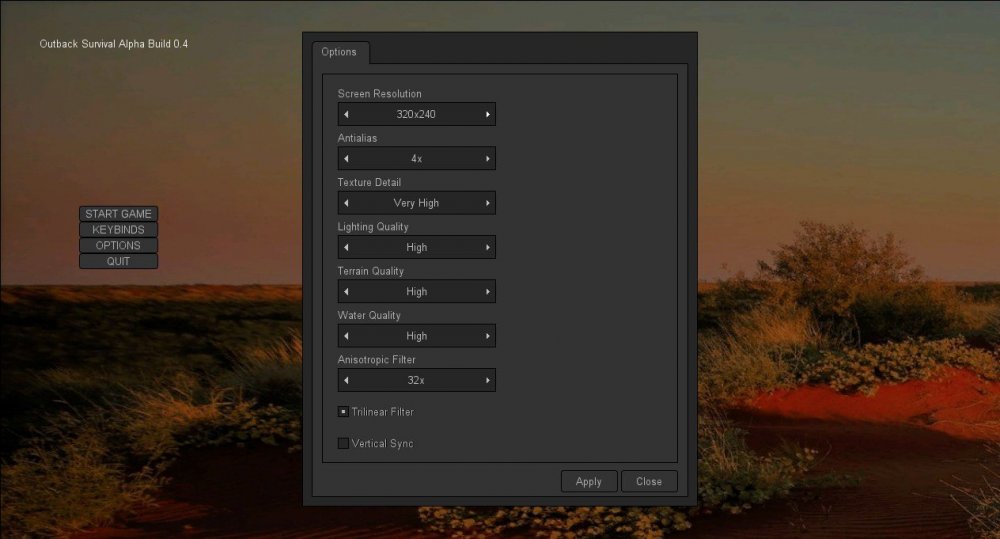Click the QUIT button

click(x=118, y=261)
